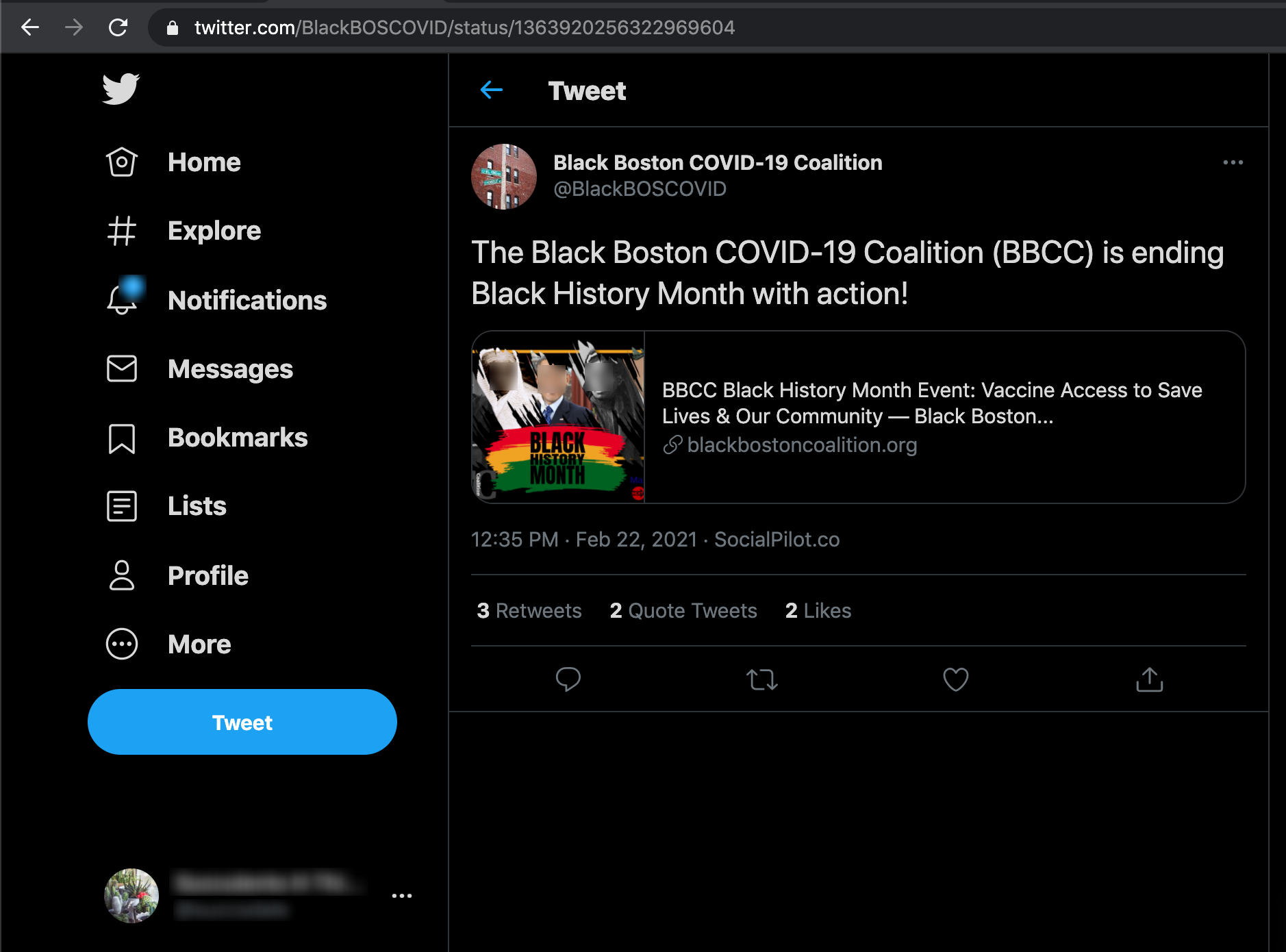Open the share tweet icon
The height and width of the screenshot is (952, 1286).
coord(1149,679)
